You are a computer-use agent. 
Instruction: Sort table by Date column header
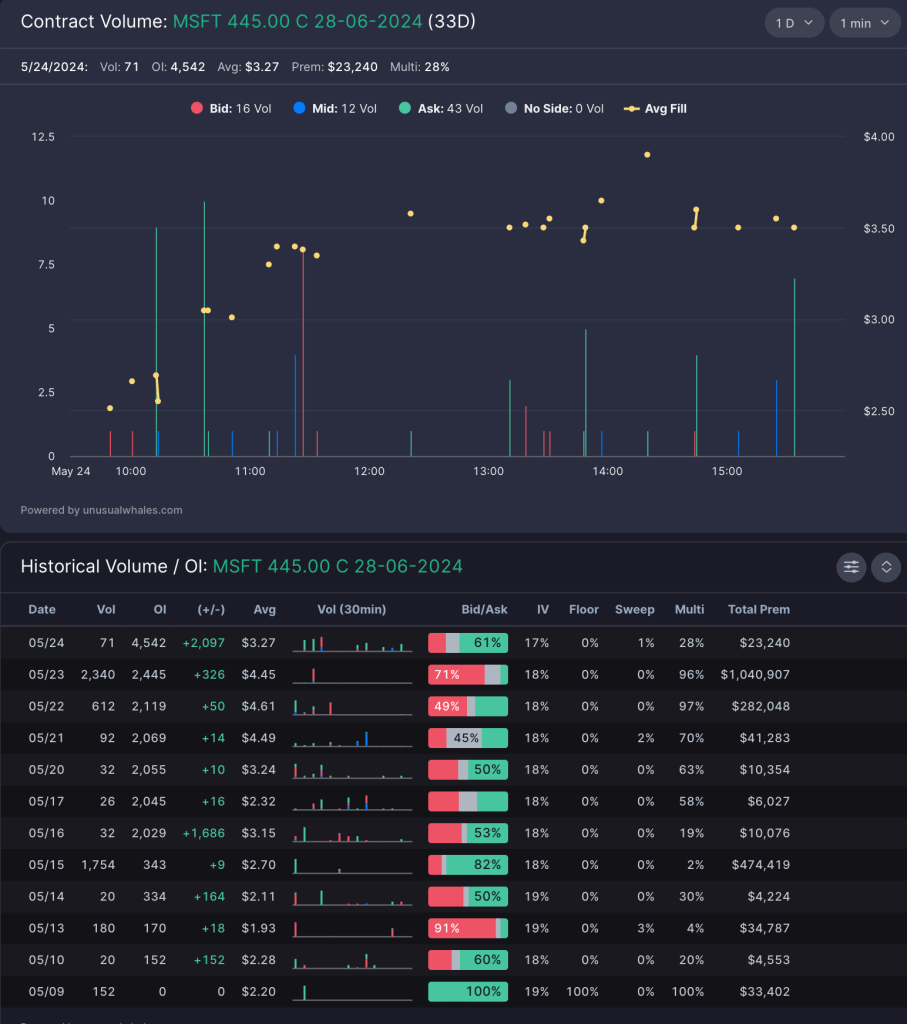pos(42,609)
